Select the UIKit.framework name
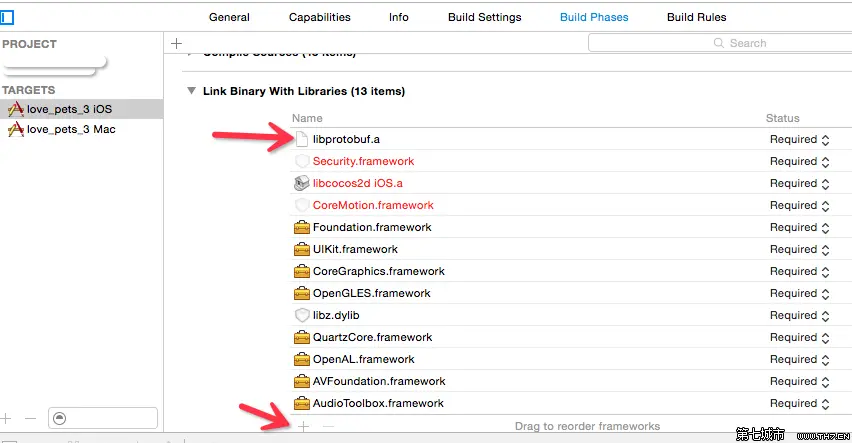 tap(355, 249)
